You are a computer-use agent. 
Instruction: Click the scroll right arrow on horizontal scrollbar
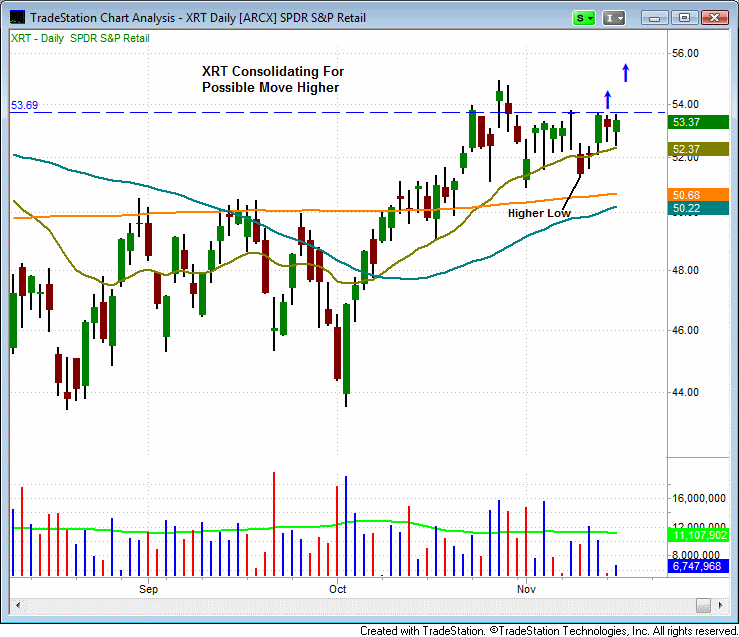click(x=721, y=605)
